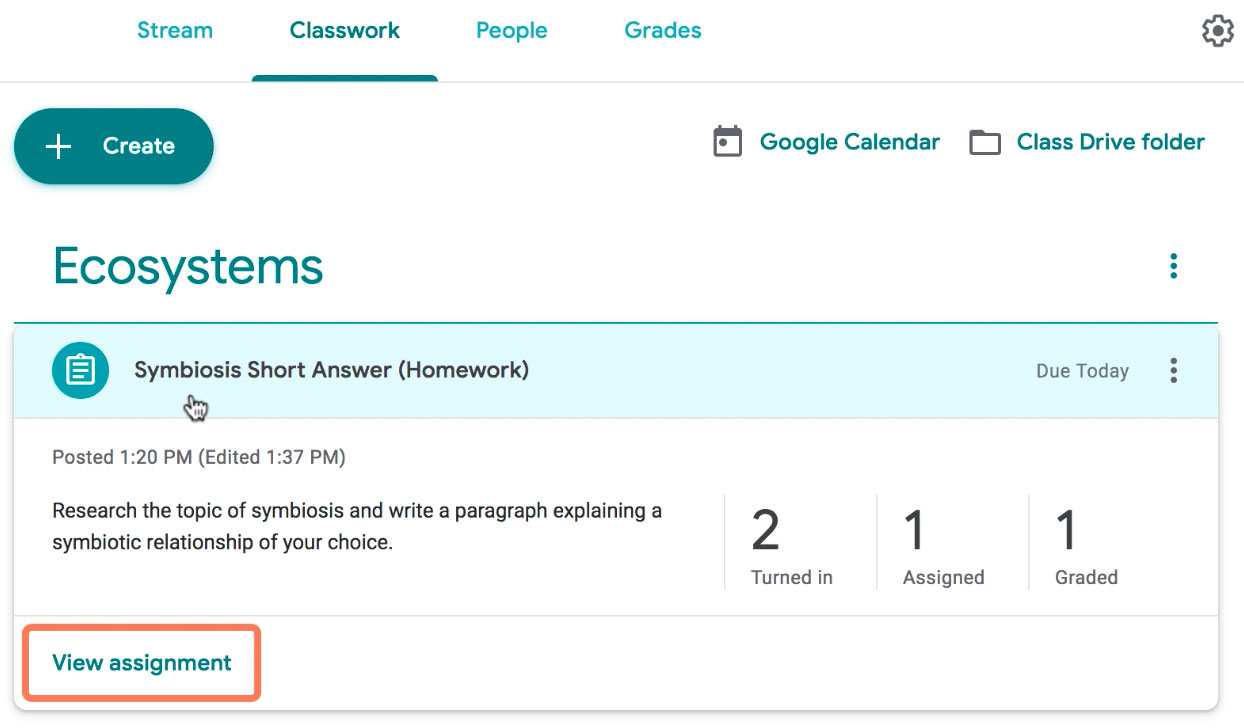Open class settings via the gear icon
1244x728 pixels.
point(1217,30)
